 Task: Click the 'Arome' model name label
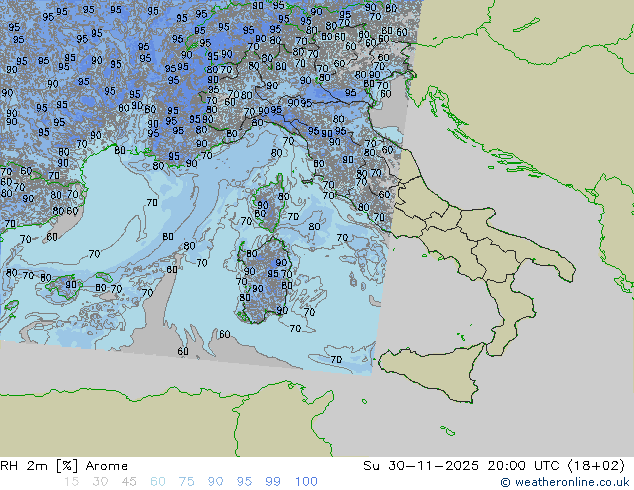[107, 466]
